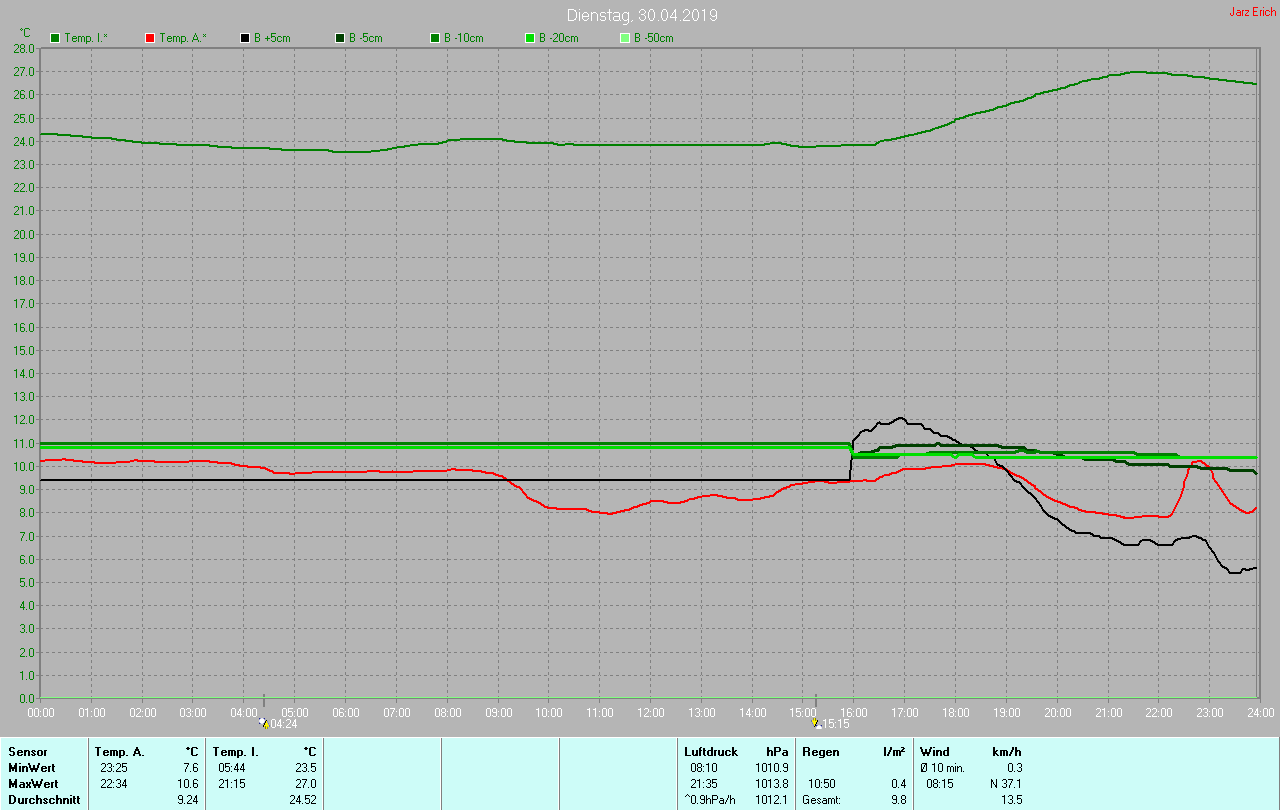The image size is (1280, 810).
Task: Click the 'Wind' column header
Action: pos(935,752)
